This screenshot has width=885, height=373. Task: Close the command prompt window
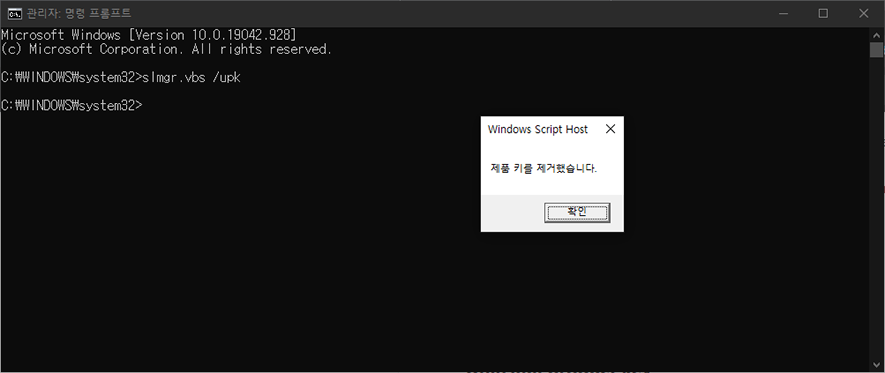click(x=864, y=14)
